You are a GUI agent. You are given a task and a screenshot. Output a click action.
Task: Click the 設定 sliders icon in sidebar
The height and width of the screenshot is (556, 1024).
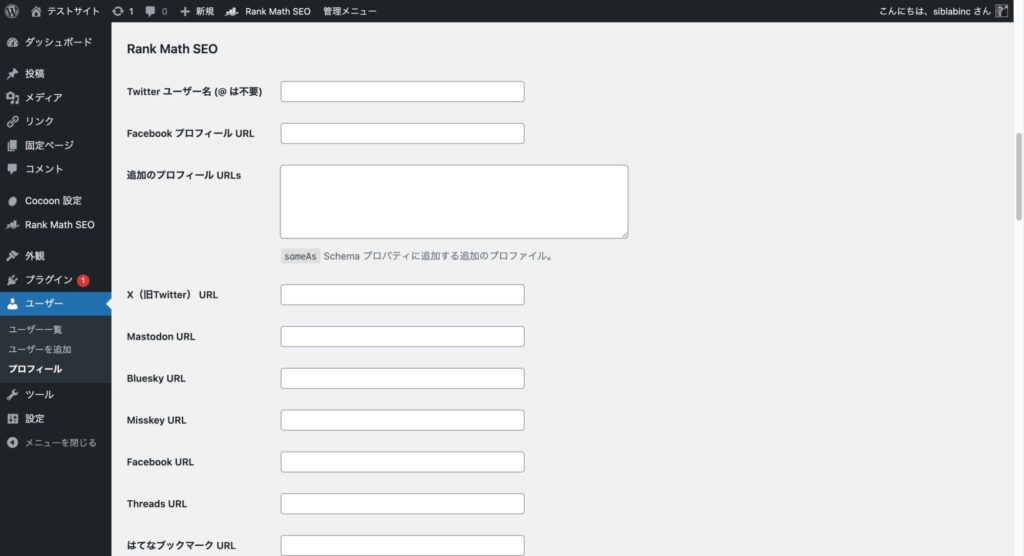12,419
